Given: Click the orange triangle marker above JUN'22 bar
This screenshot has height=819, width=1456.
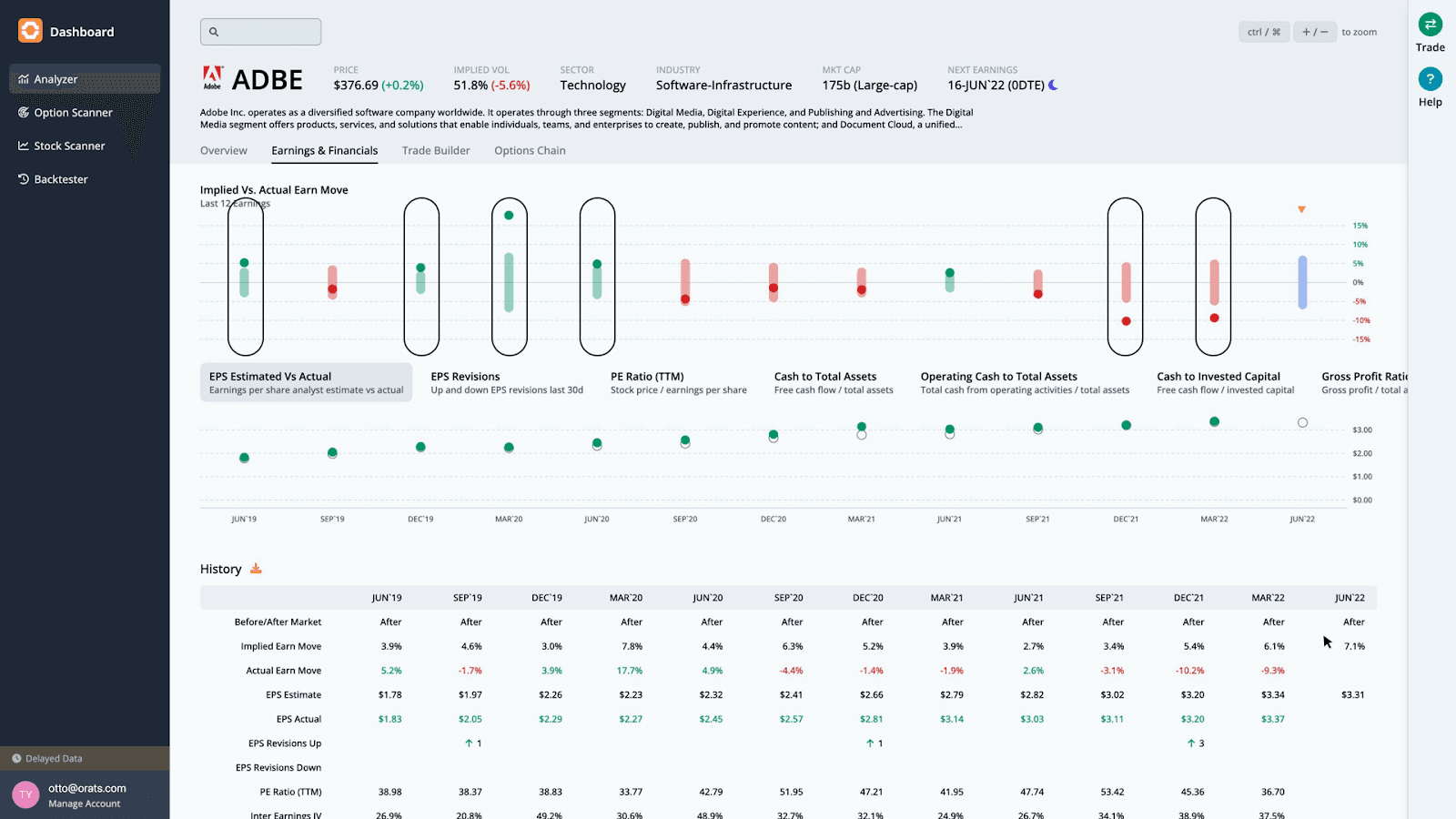Looking at the screenshot, I should [1301, 209].
